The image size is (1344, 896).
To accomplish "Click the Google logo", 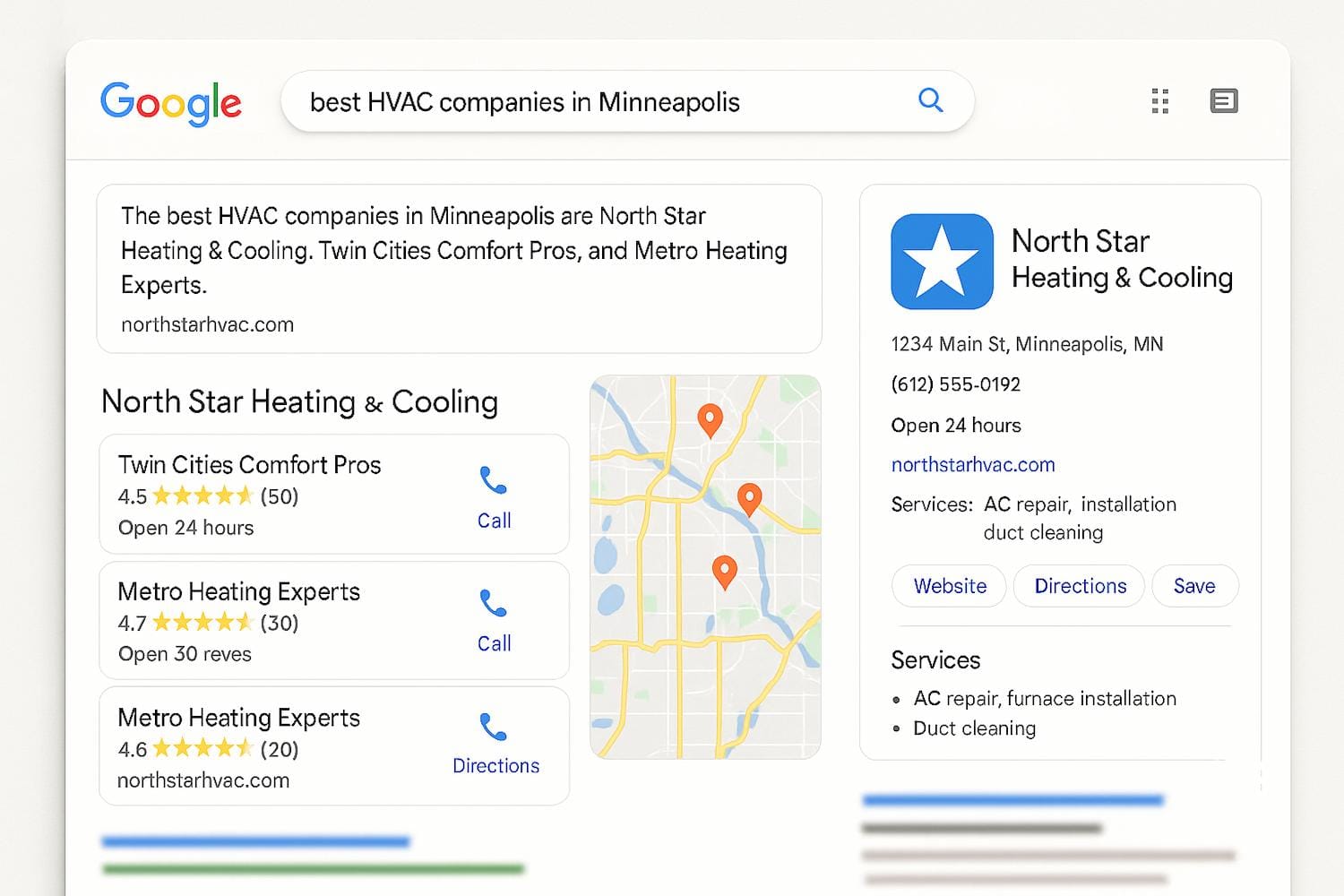I will pyautogui.click(x=170, y=102).
